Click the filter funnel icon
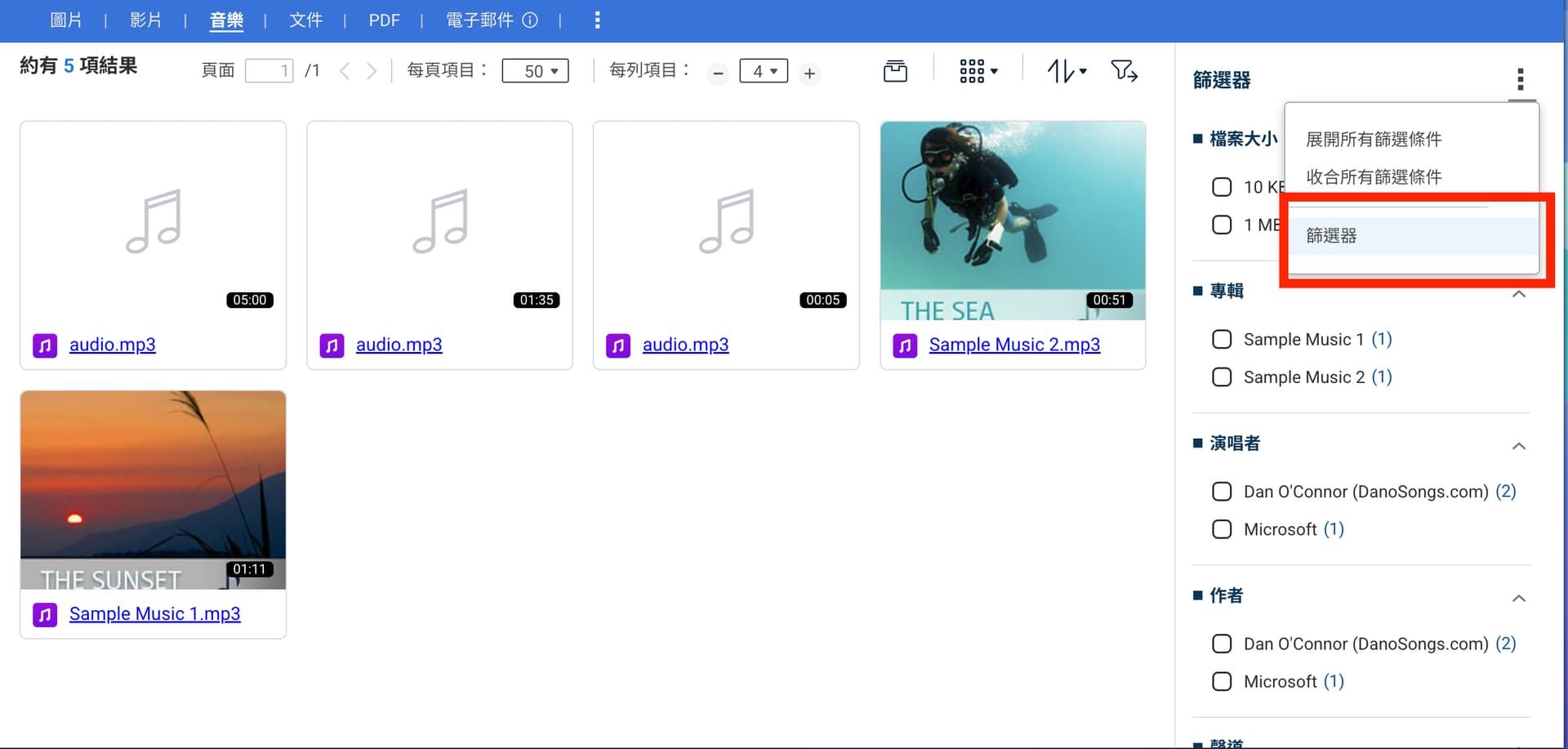The height and width of the screenshot is (749, 1568). (x=1124, y=72)
